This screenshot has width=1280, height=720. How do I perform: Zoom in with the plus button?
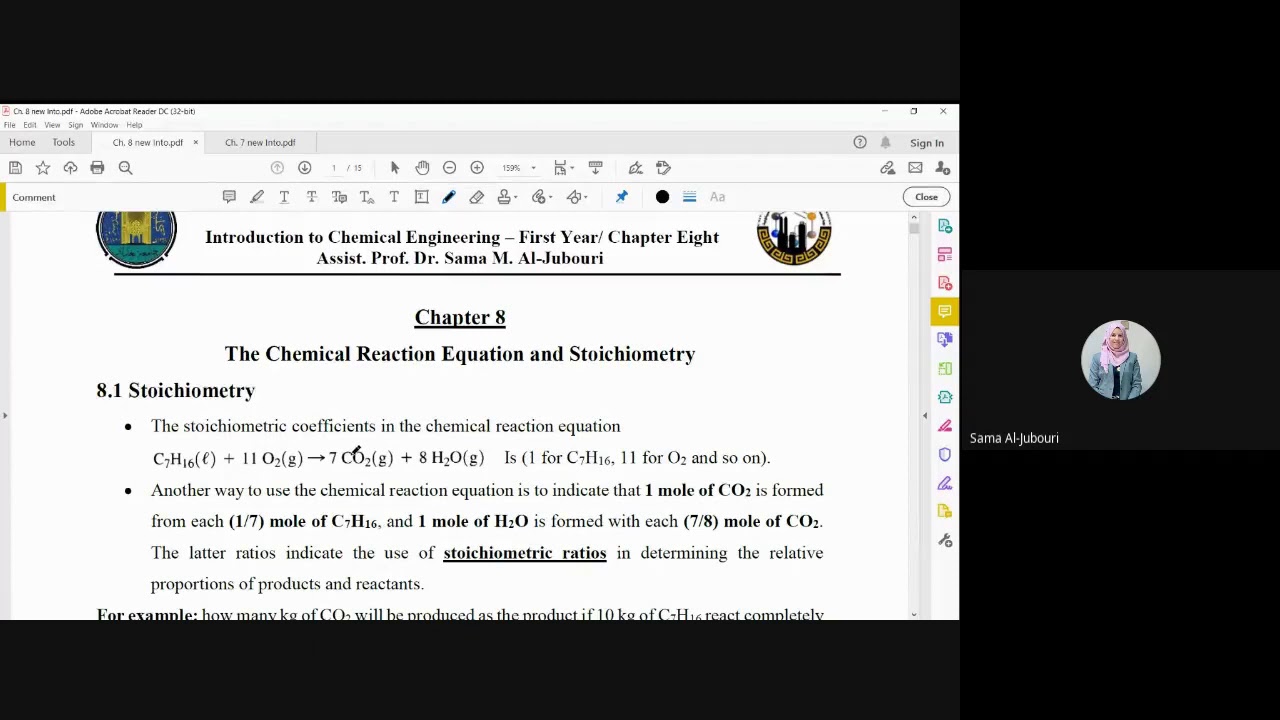click(477, 168)
